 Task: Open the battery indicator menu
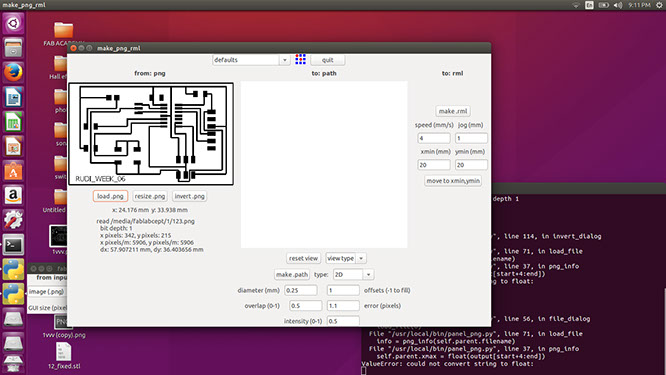[x=603, y=5]
